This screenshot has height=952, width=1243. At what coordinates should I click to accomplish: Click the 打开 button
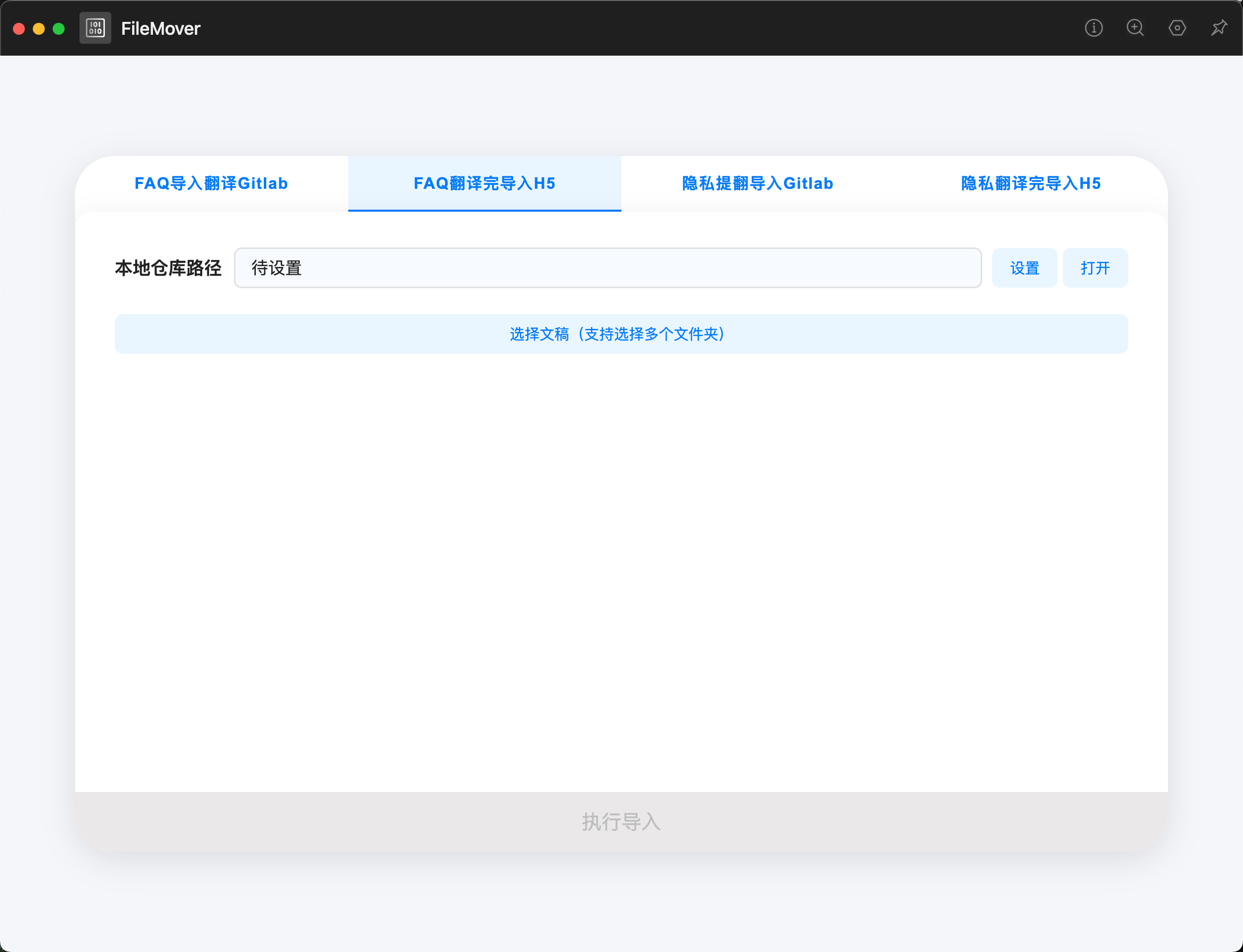click(x=1095, y=268)
